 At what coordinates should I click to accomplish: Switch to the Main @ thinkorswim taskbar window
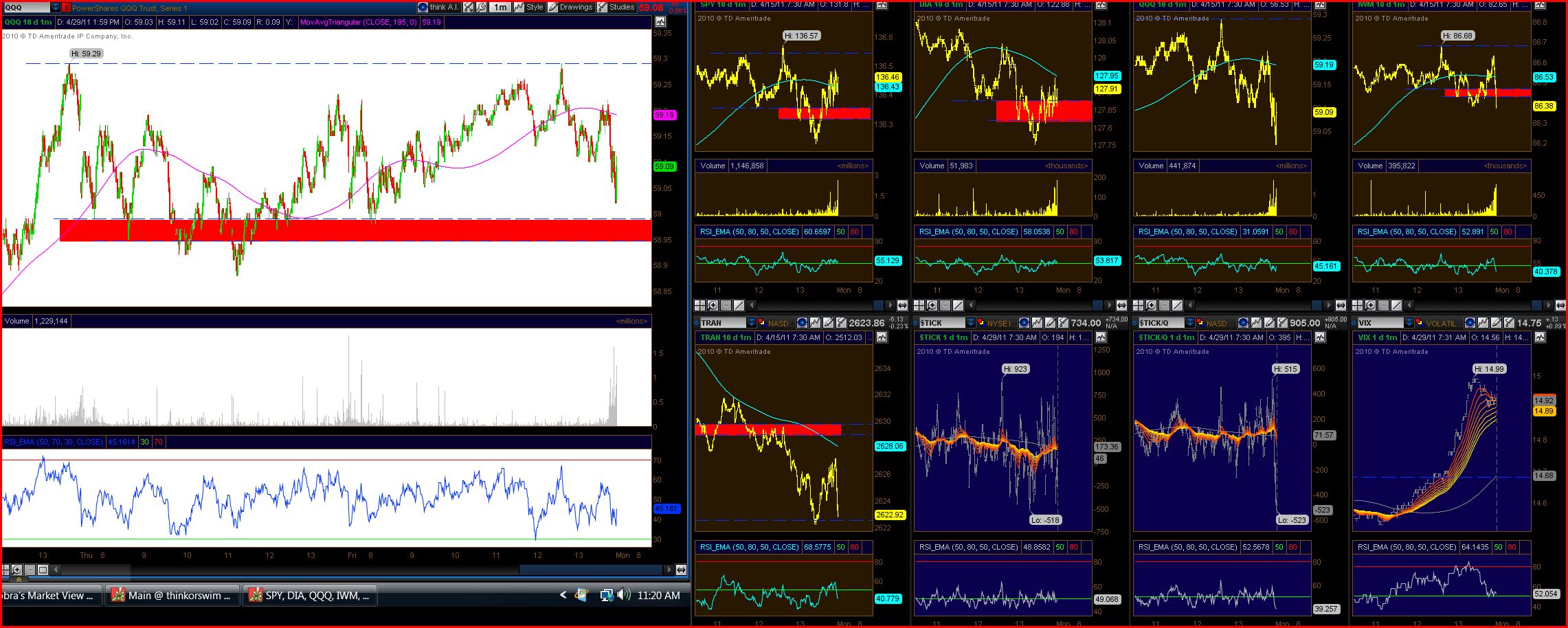click(172, 596)
